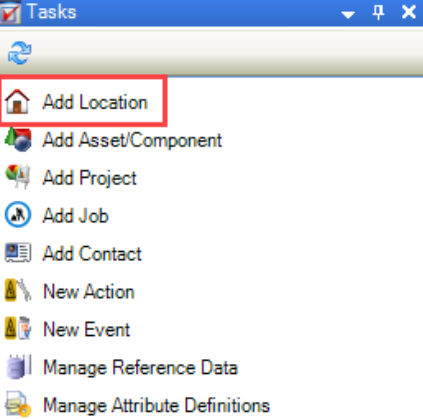Click the Add Project chart icon
Screen dimensions: 423x419
(x=18, y=177)
